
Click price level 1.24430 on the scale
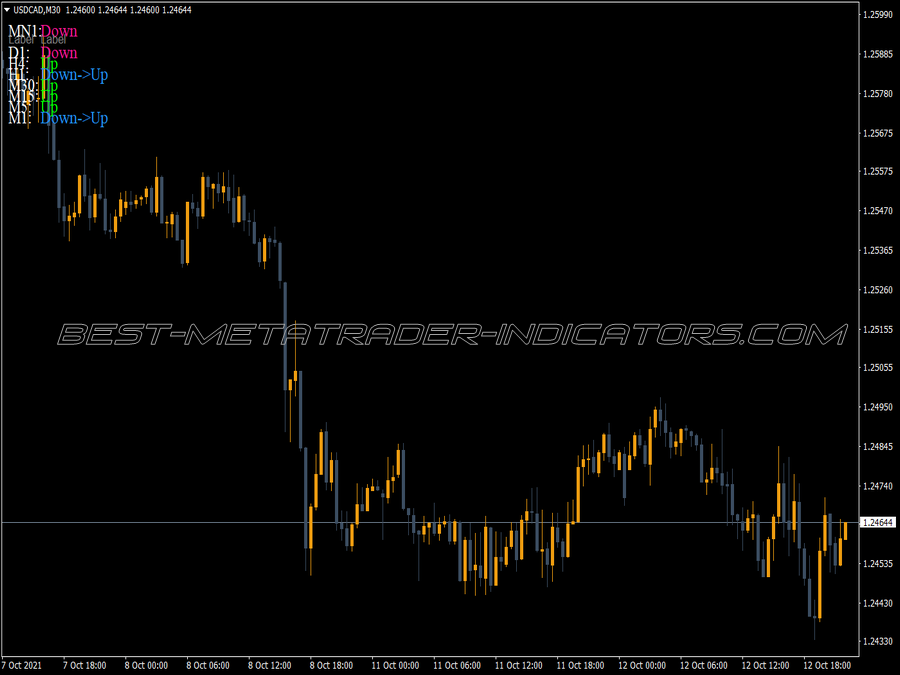[x=878, y=603]
